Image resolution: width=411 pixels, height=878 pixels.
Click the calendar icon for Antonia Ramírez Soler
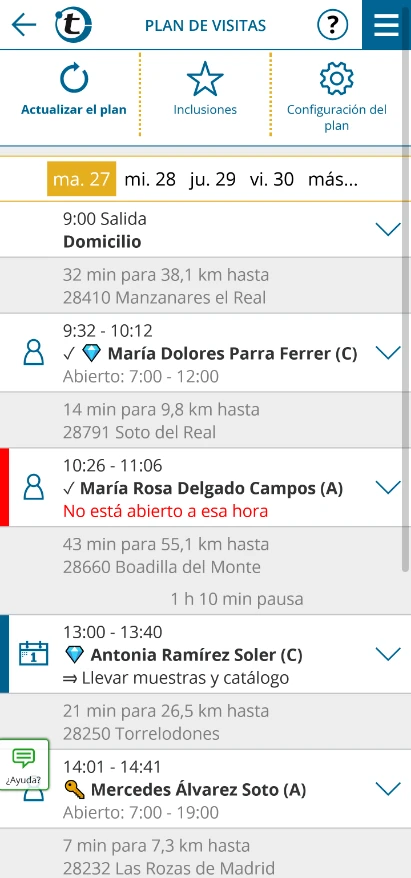tap(34, 653)
